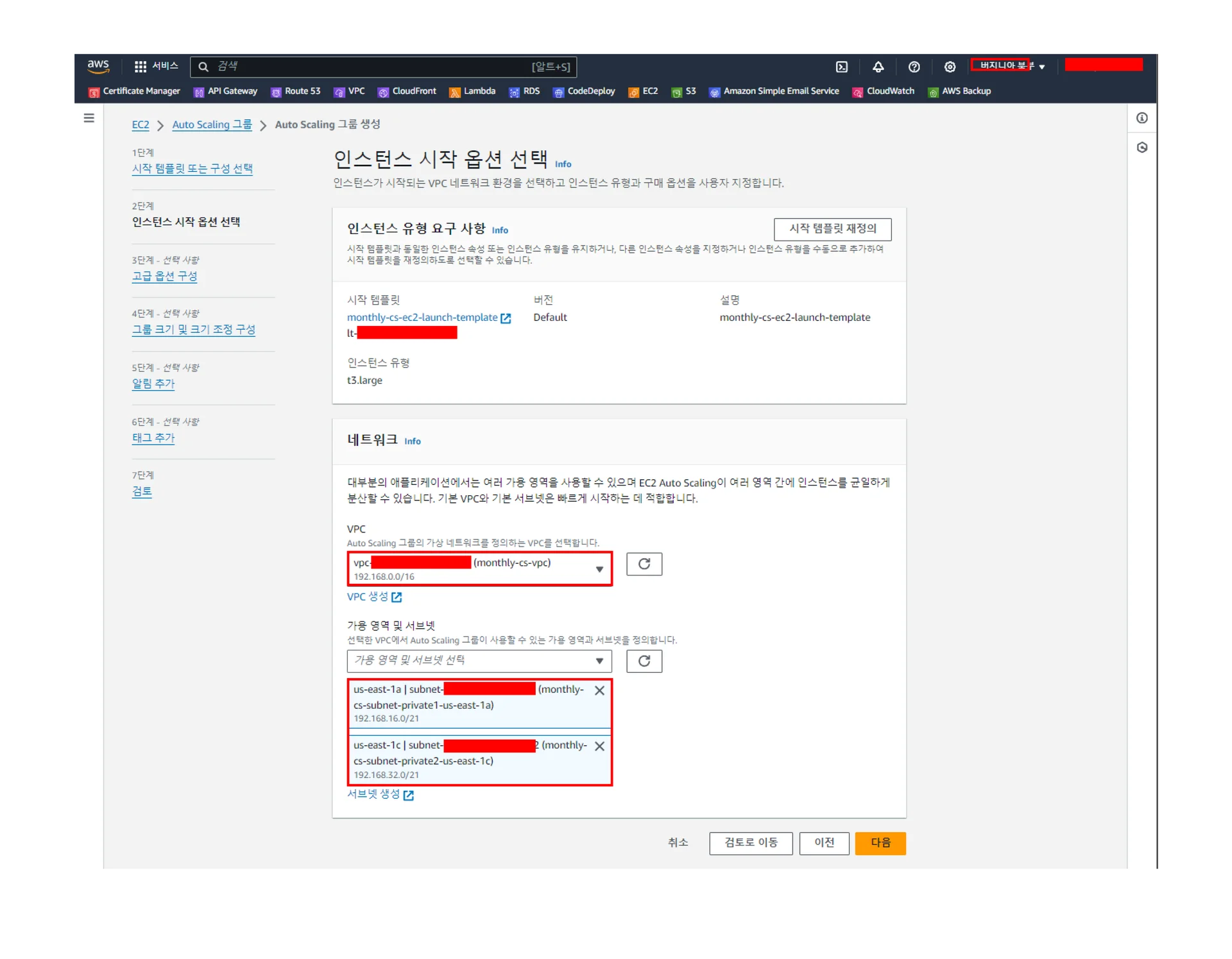Open the settings gear icon
This screenshot has height=959, width=1232.
click(950, 67)
